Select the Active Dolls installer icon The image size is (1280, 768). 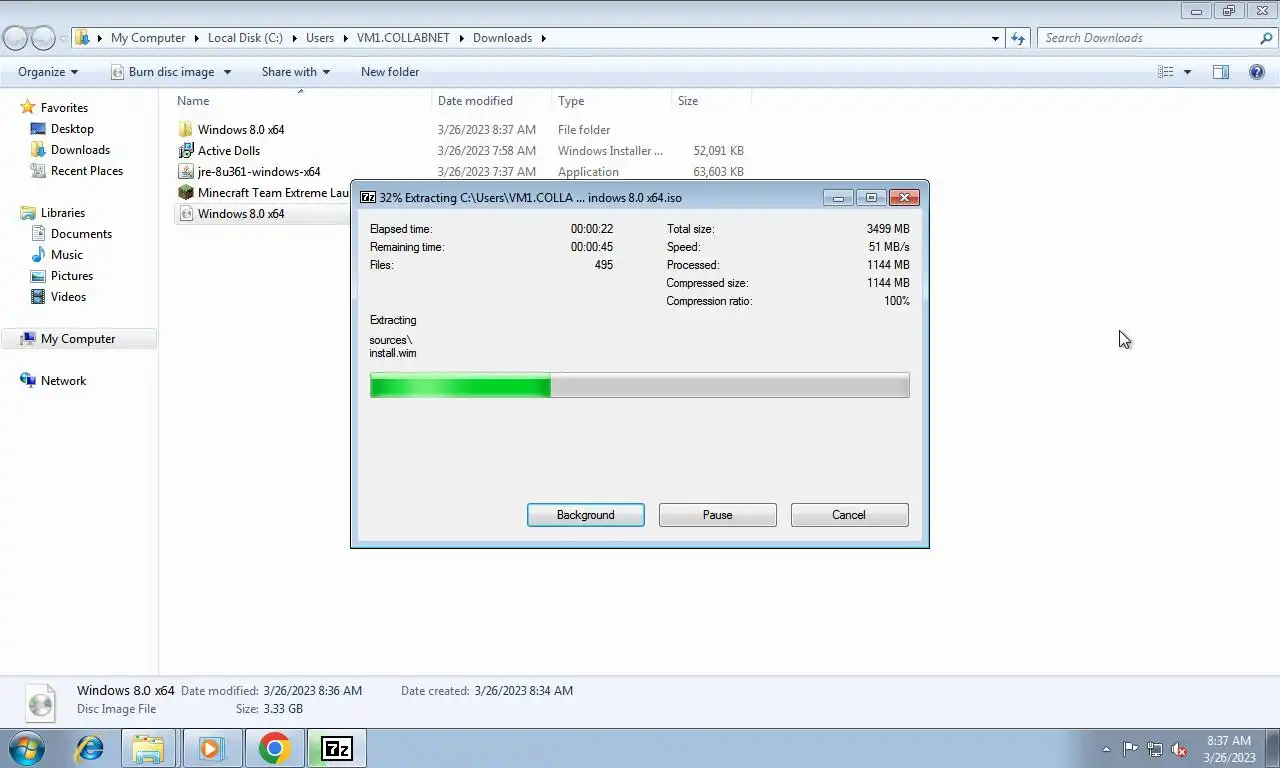click(x=185, y=151)
